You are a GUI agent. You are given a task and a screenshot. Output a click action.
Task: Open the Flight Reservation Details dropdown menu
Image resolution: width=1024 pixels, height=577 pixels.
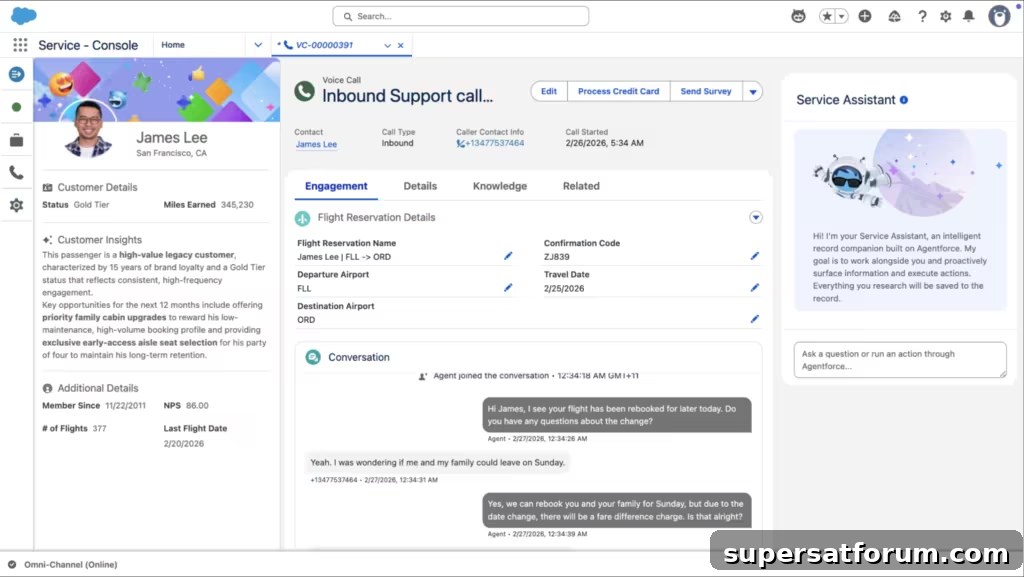point(756,217)
